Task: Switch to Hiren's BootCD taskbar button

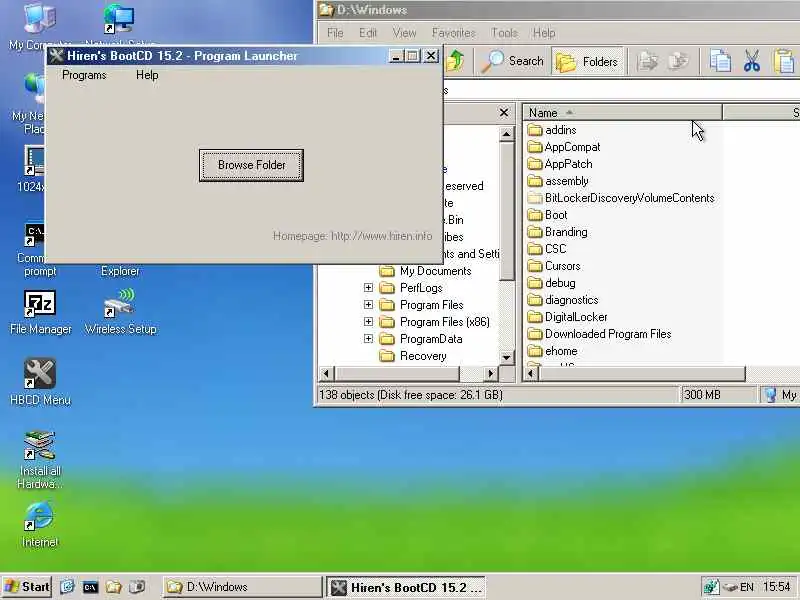Action: point(406,587)
